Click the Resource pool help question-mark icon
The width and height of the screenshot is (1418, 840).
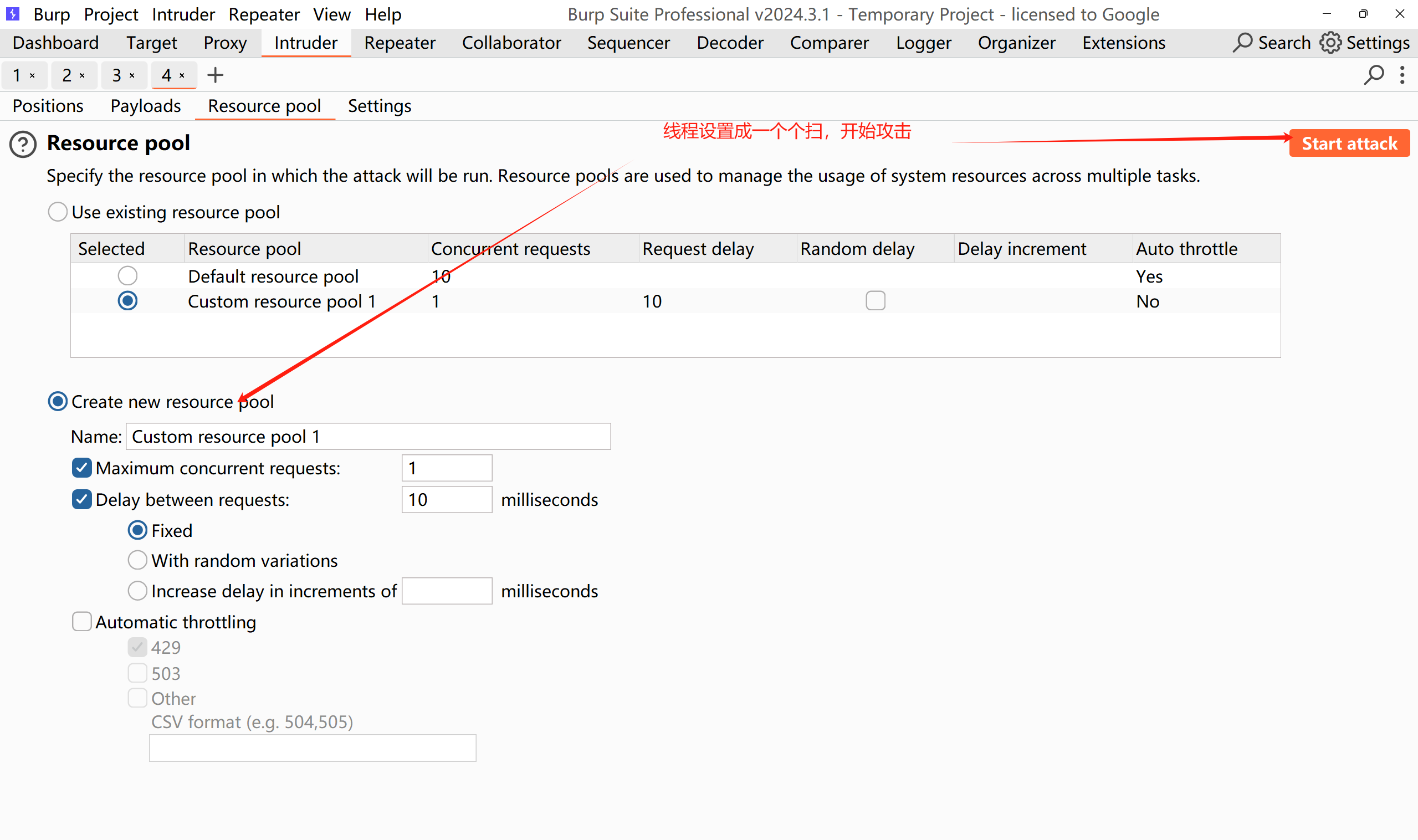tap(23, 144)
